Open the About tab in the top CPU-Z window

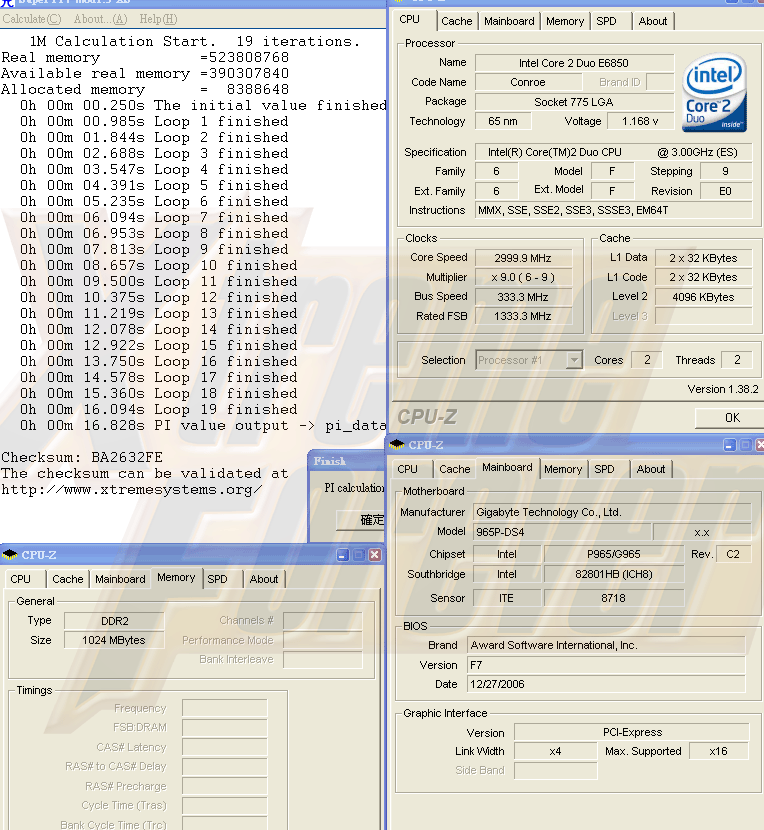pos(652,21)
